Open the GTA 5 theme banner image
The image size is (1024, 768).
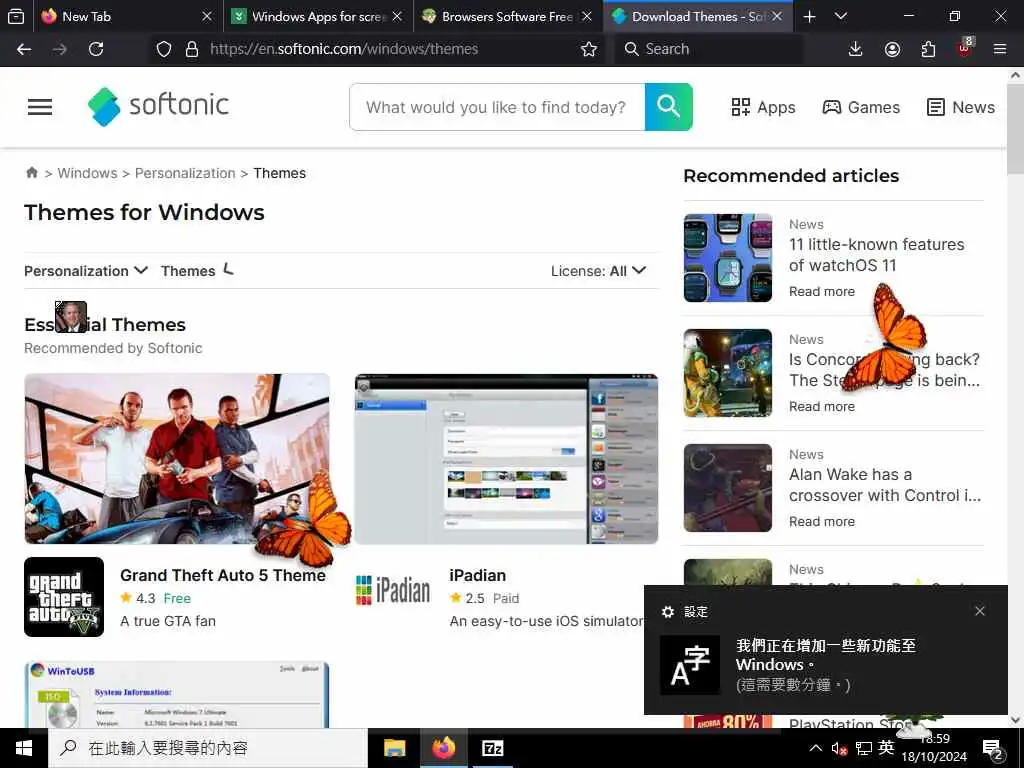177,458
